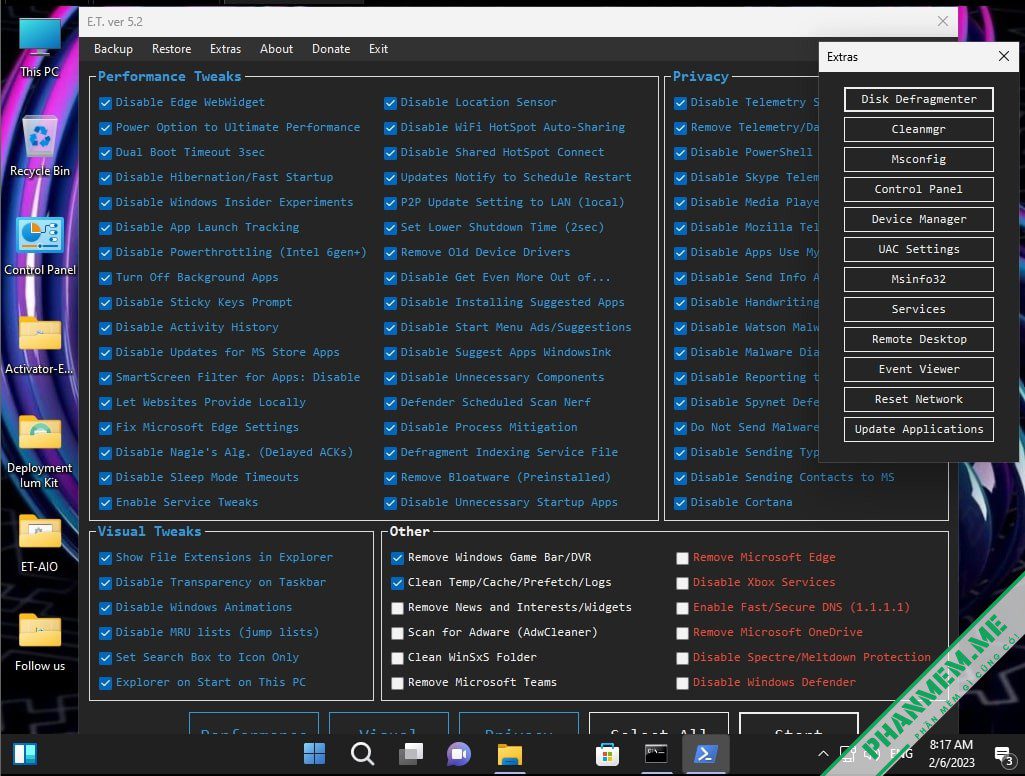Open the Windows Start menu

(x=314, y=754)
